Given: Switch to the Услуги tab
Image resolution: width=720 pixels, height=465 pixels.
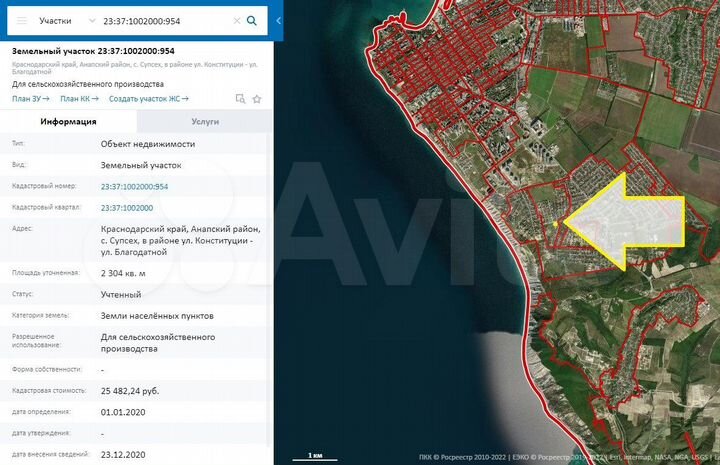Looking at the screenshot, I should [205, 122].
